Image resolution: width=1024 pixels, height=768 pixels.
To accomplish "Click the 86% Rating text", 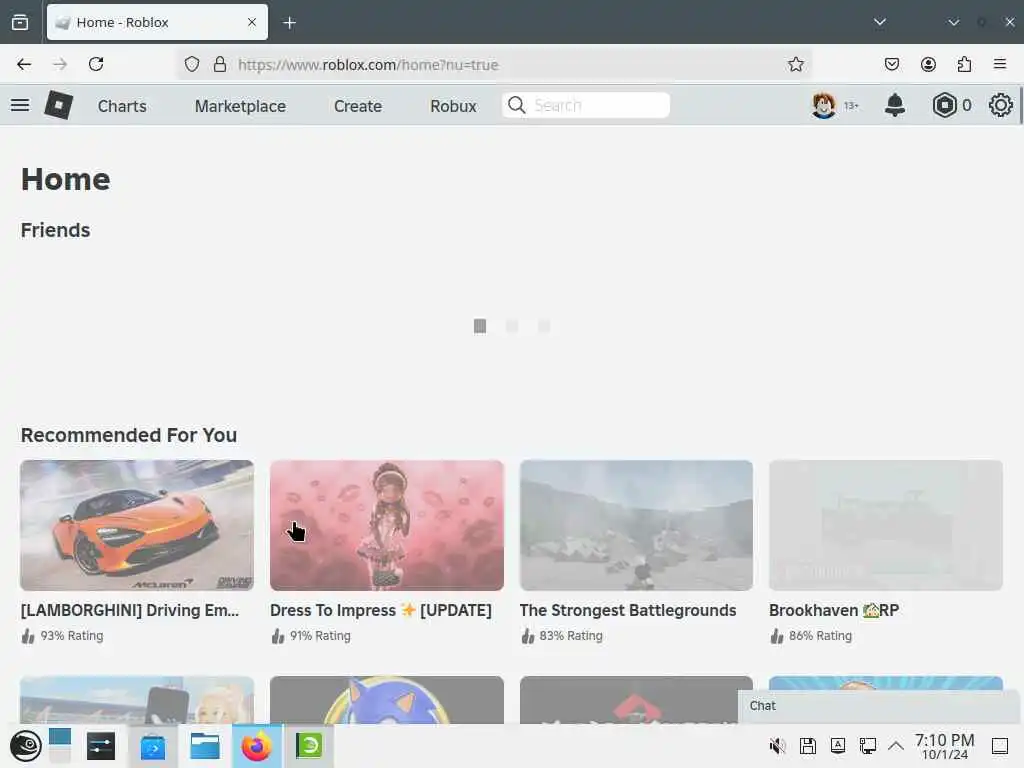I will (820, 635).
